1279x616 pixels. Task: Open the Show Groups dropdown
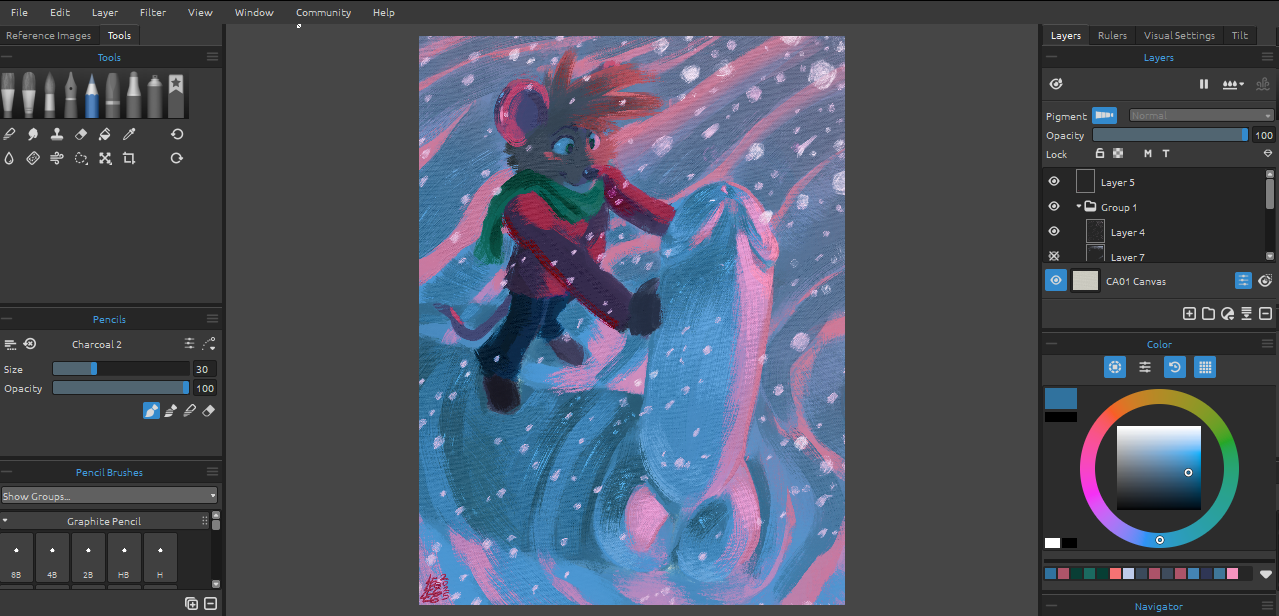[x=109, y=496]
